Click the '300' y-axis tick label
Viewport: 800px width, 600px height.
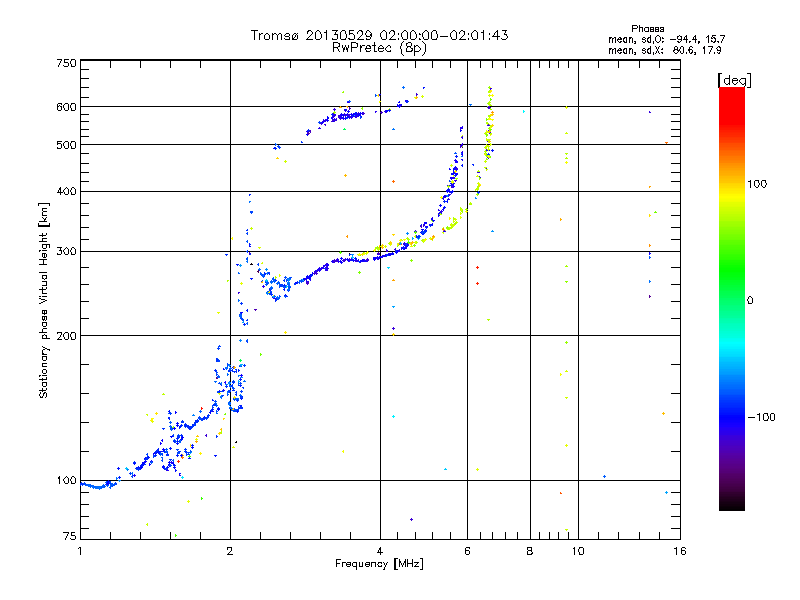click(x=66, y=251)
